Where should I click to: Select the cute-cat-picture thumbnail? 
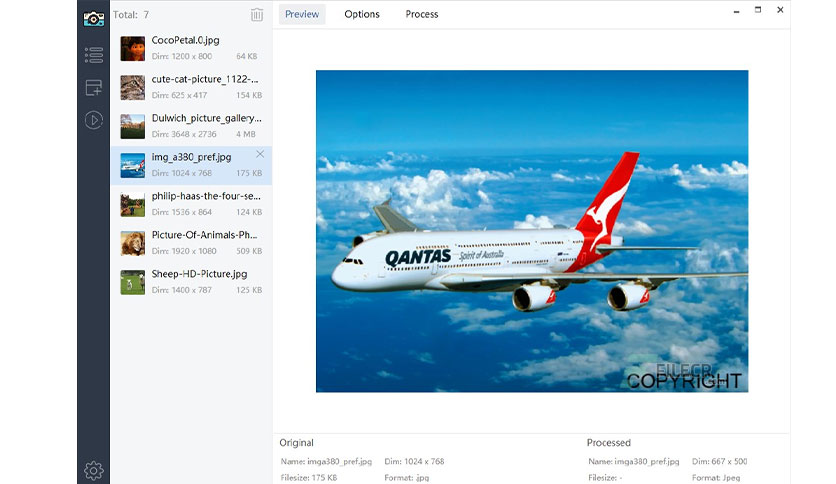(x=133, y=87)
